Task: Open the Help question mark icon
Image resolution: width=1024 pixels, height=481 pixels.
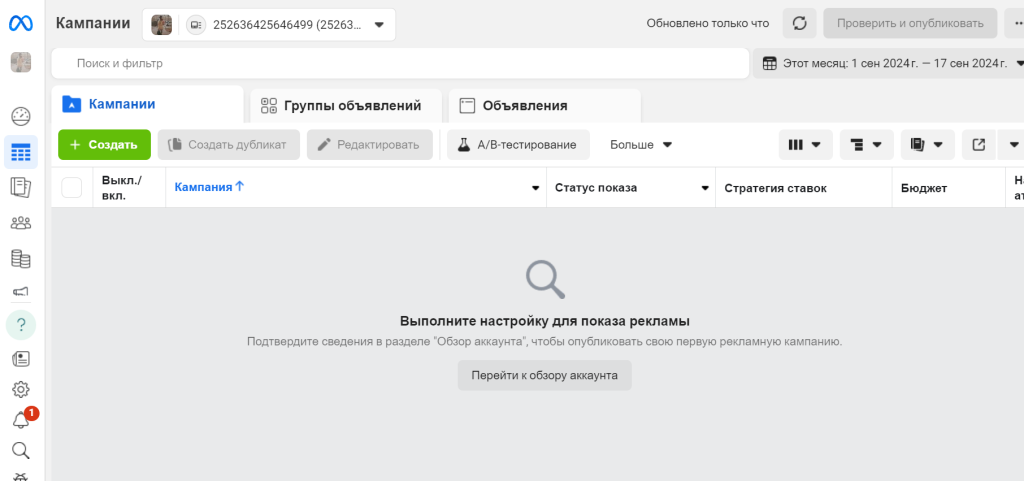Action: [21, 325]
